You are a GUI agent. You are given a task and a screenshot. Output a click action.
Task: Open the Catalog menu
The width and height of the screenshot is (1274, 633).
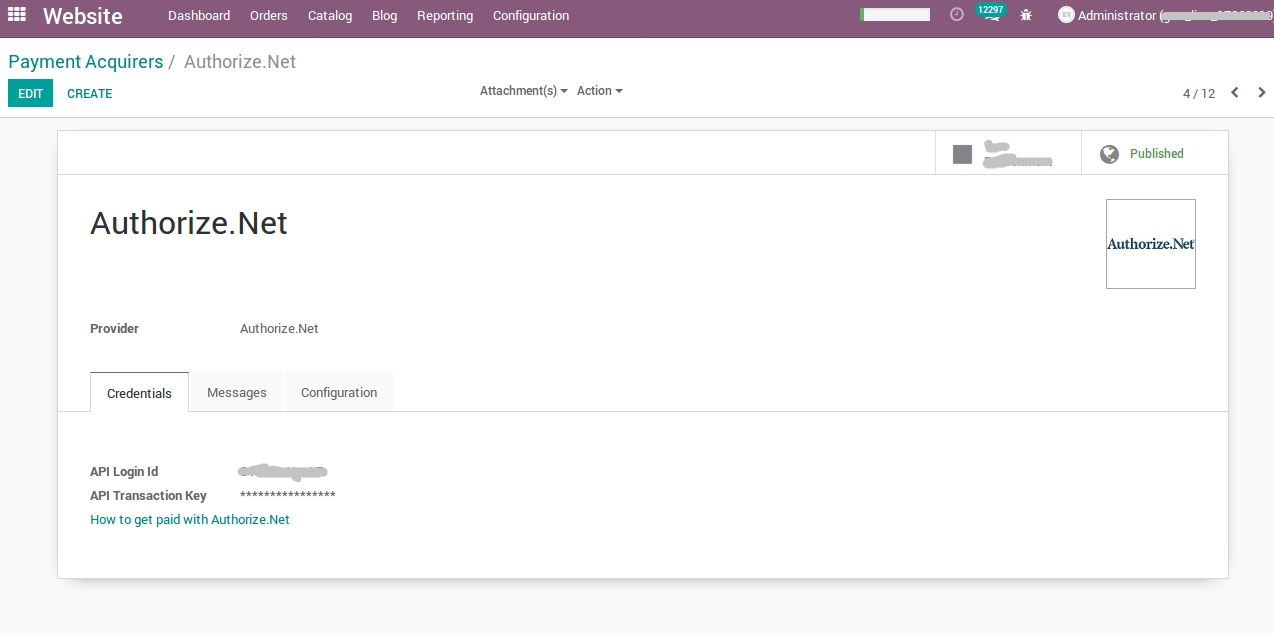click(x=330, y=15)
